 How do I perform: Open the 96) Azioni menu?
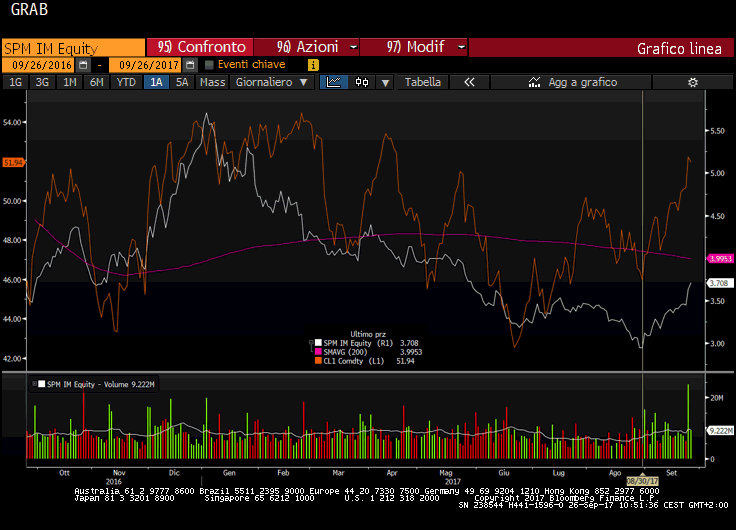pos(307,47)
